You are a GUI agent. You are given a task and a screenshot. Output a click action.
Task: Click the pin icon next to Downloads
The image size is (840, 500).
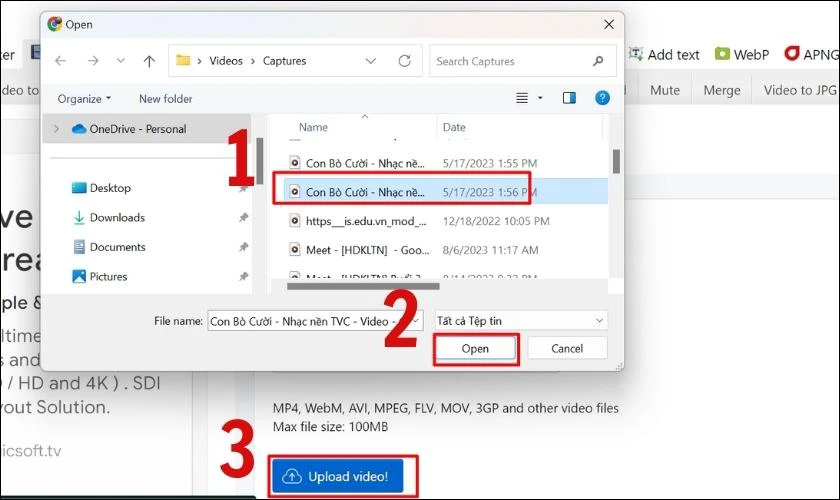click(243, 218)
